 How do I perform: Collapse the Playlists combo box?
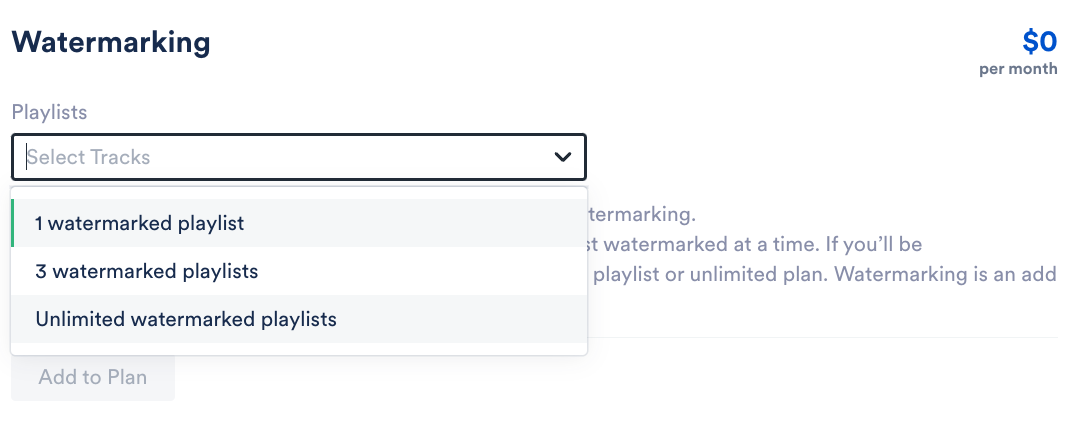click(x=563, y=157)
